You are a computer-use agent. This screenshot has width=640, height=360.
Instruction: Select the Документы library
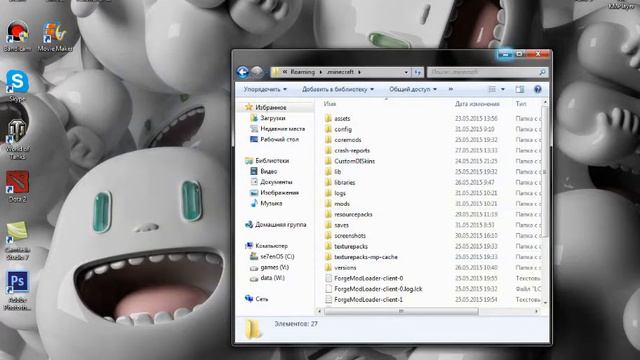(276, 182)
